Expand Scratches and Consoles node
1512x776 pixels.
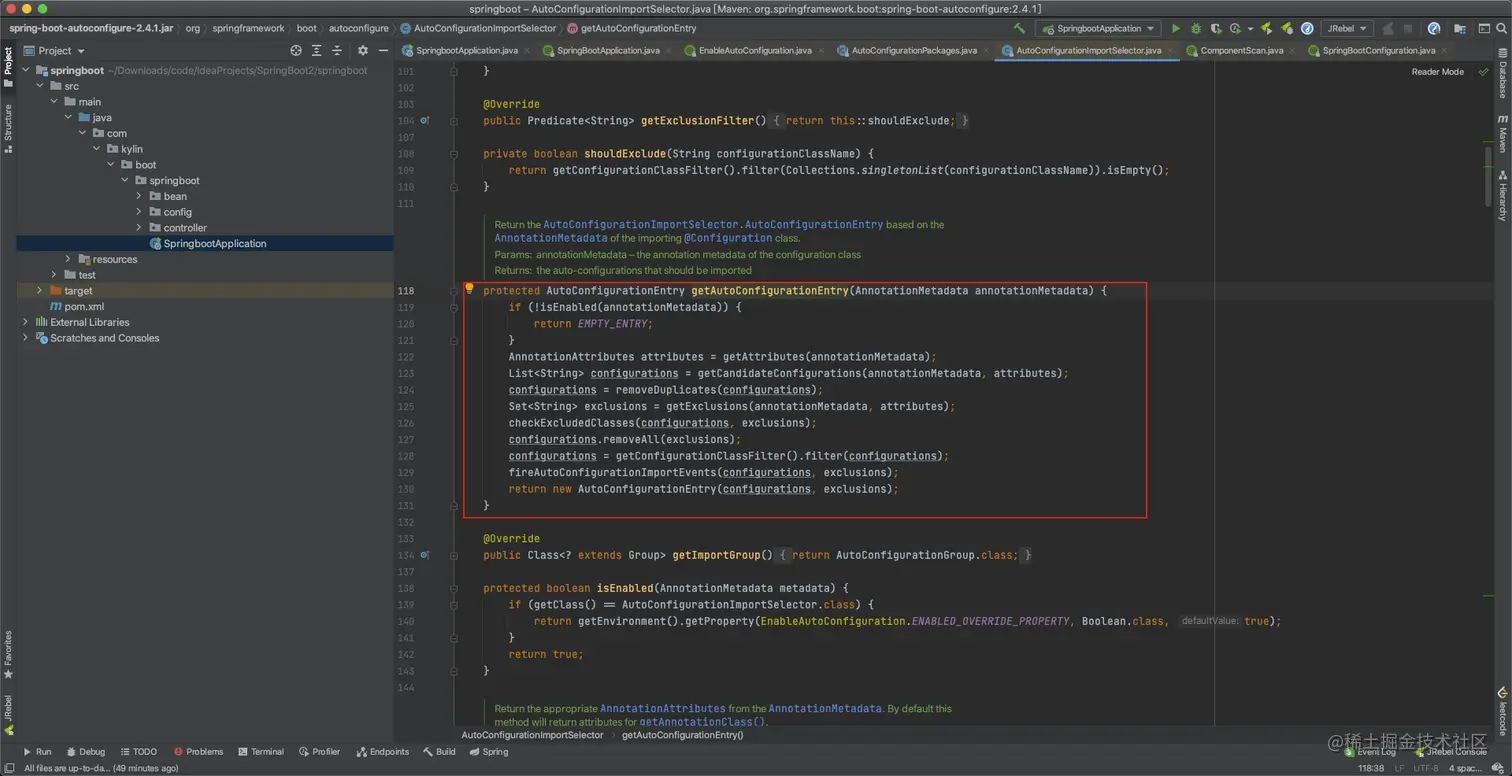26,338
